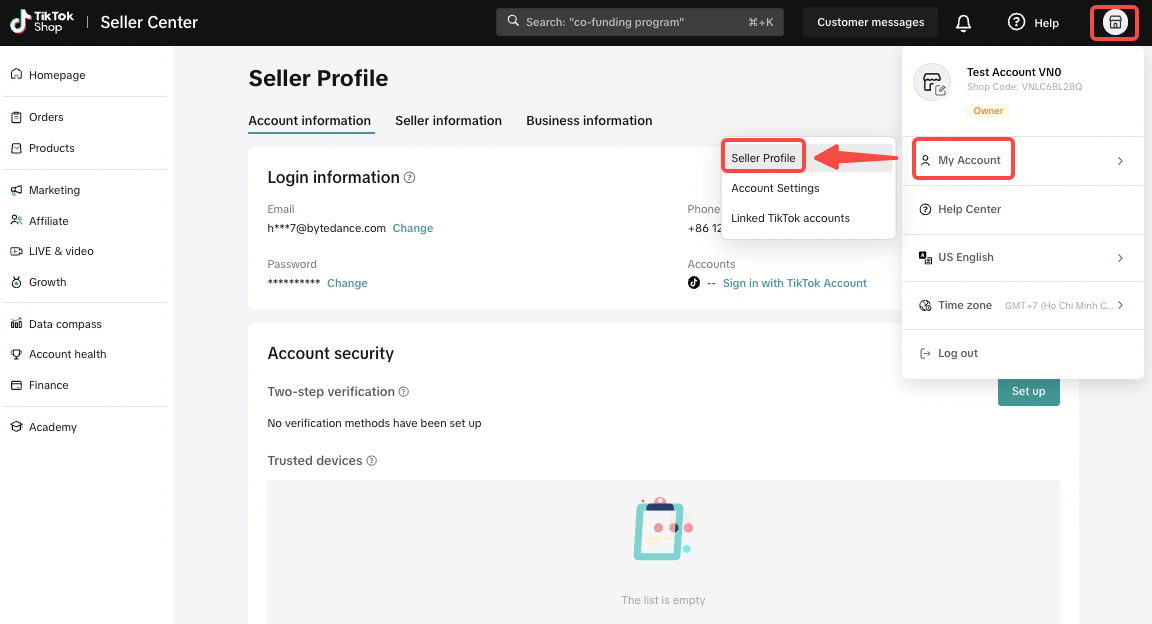The image size is (1152, 624).
Task: Open the shop avatar icon in header
Action: click(1115, 22)
